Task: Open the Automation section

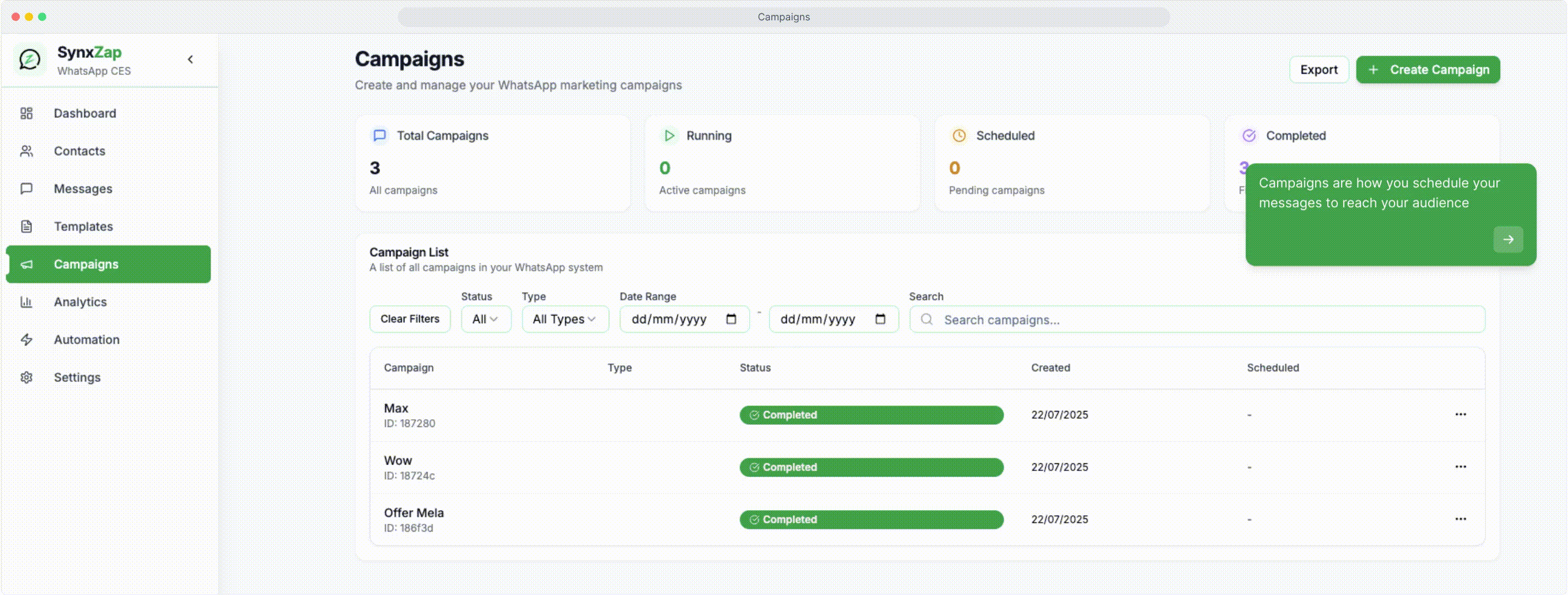Action: 109,339
